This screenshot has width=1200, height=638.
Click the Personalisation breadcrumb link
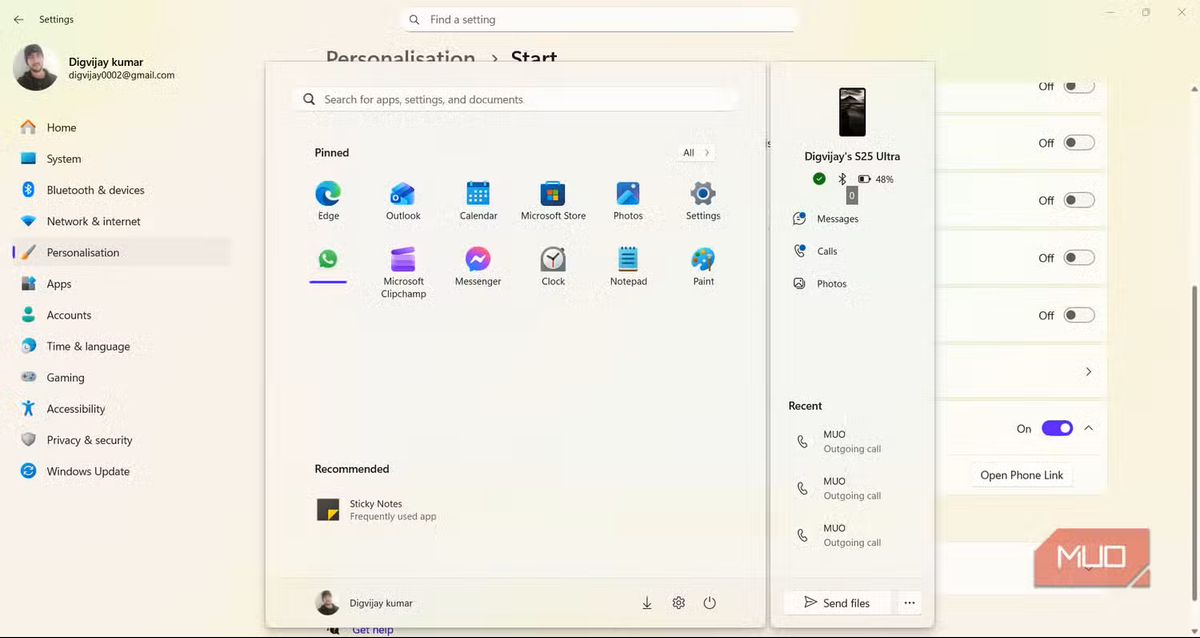[x=400, y=58]
